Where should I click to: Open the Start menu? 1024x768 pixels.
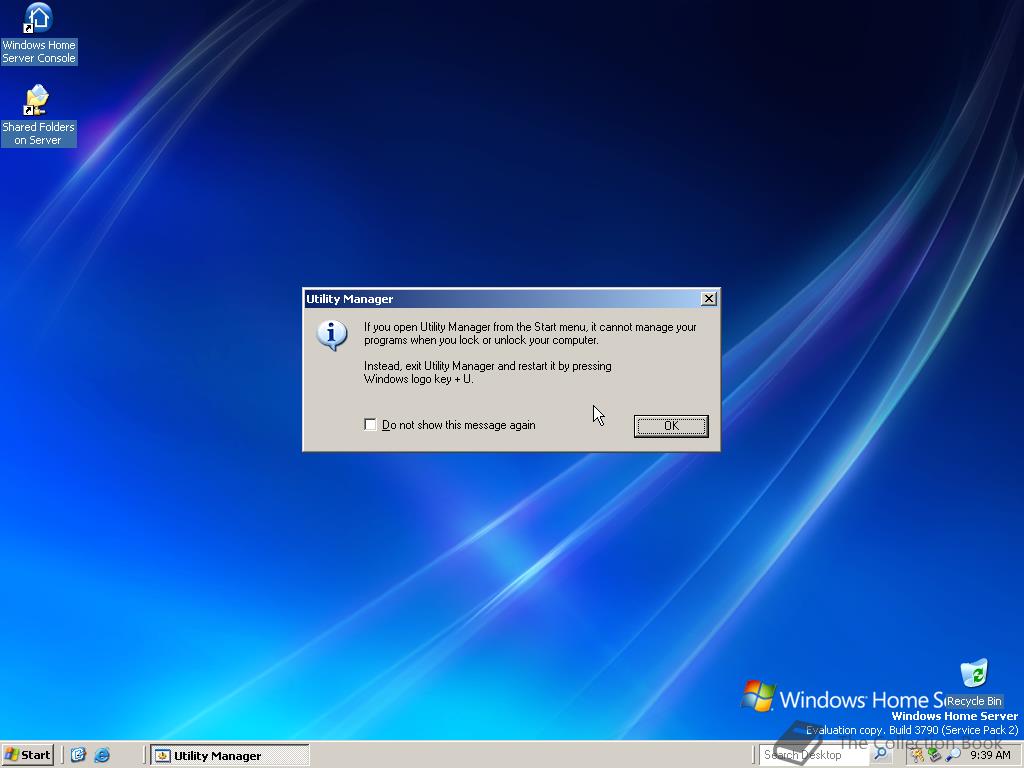[x=27, y=755]
